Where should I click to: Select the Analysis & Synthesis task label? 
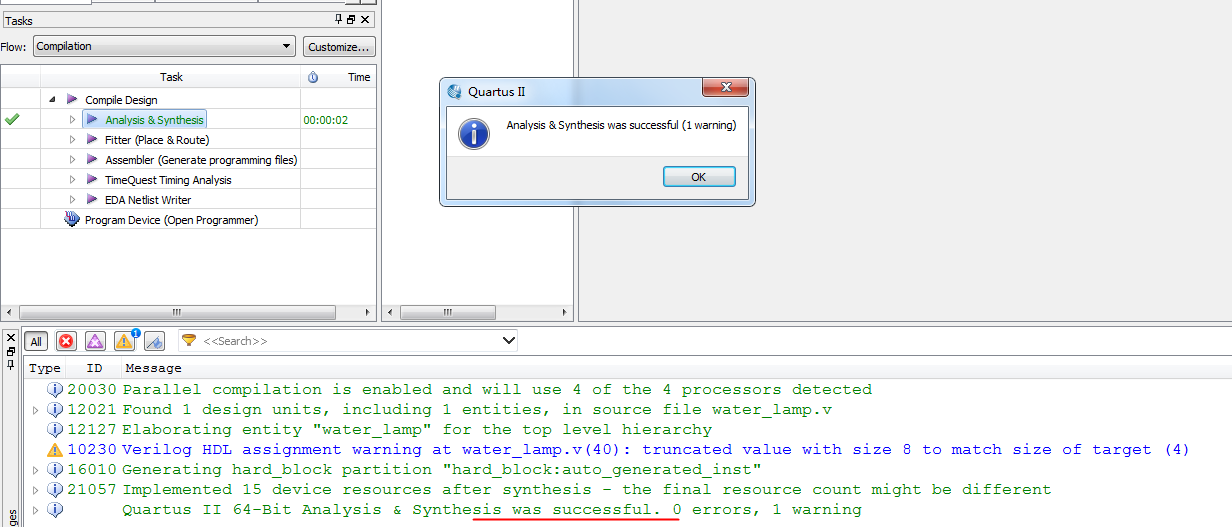[154, 120]
